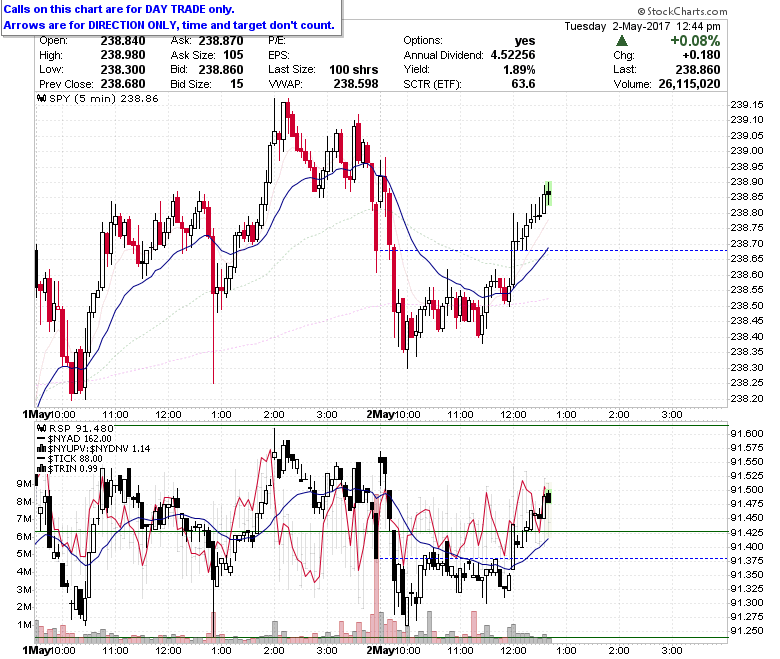Screen dimensions: 780x659
Task: Click the '$TRIN 0.99' legend label
Action: tap(73, 469)
